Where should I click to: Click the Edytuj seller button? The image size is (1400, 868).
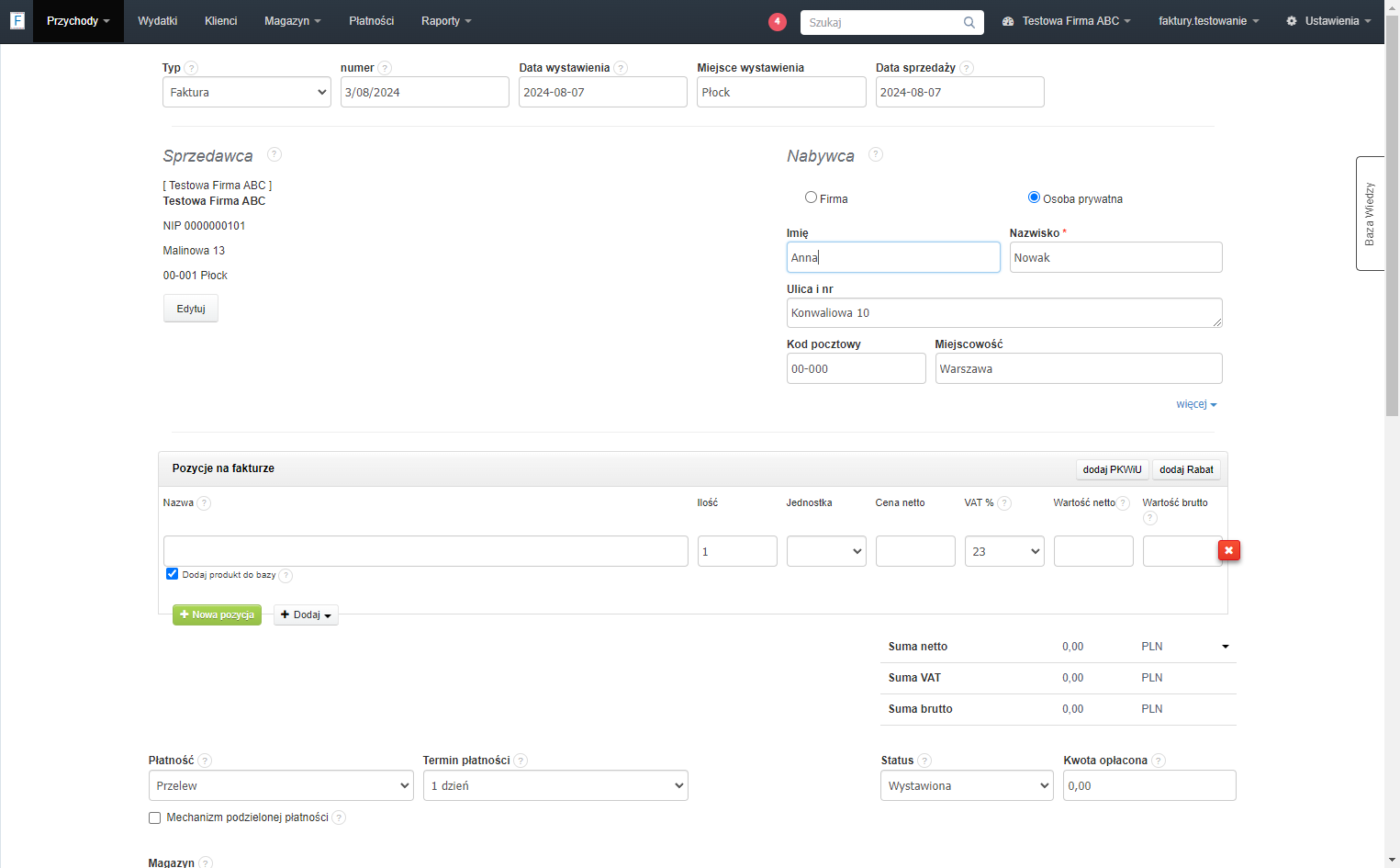click(191, 309)
